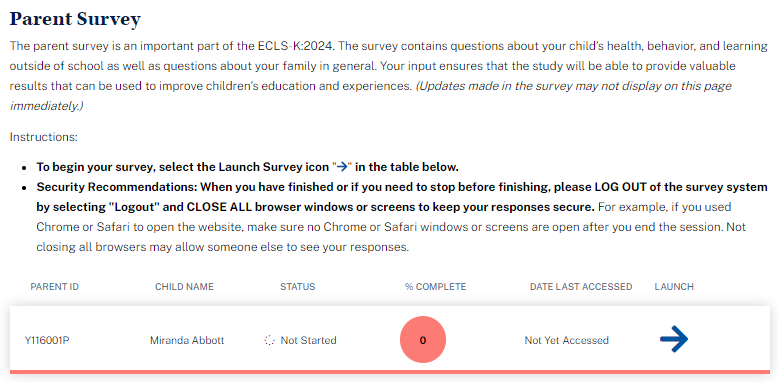Viewport: 778px width, 382px height.
Task: Click the Not Yet Accessed date cell
Action: (x=567, y=340)
